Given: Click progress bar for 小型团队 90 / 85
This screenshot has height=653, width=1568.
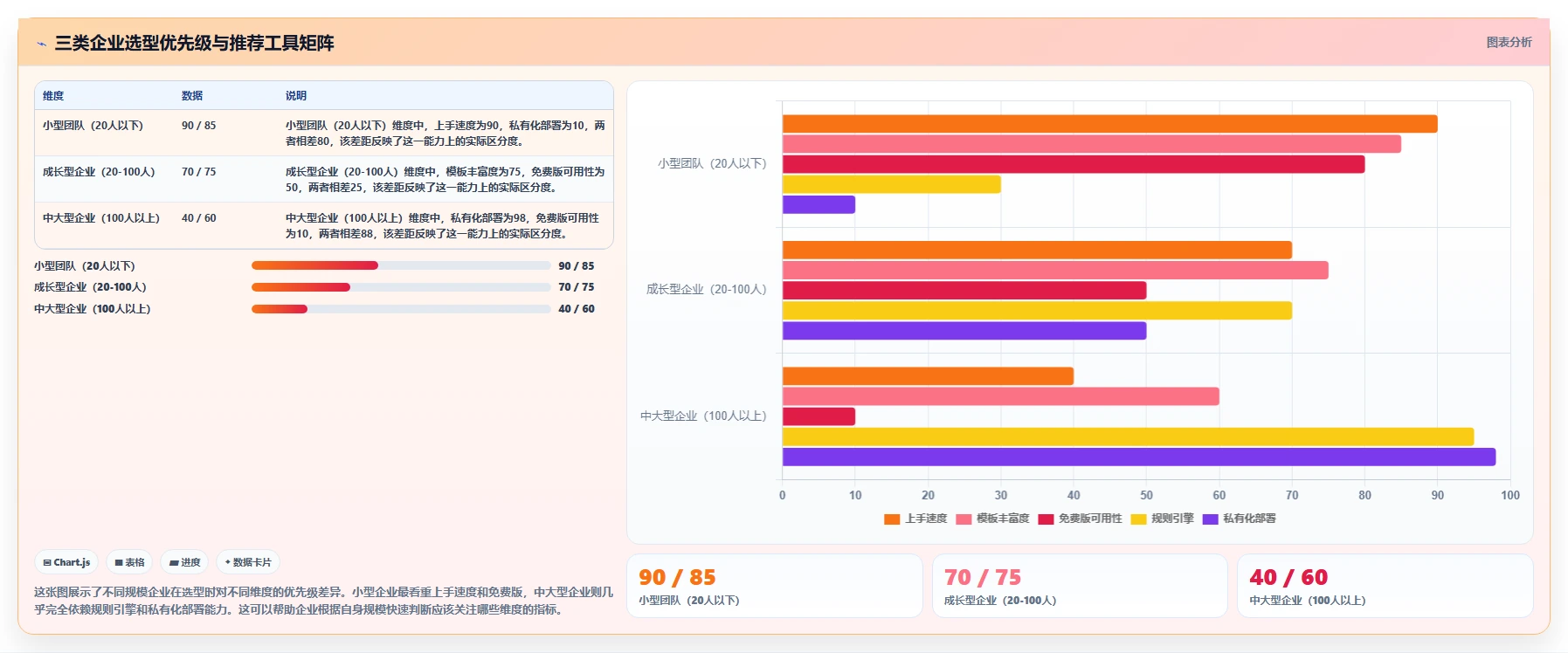Looking at the screenshot, I should 401,265.
